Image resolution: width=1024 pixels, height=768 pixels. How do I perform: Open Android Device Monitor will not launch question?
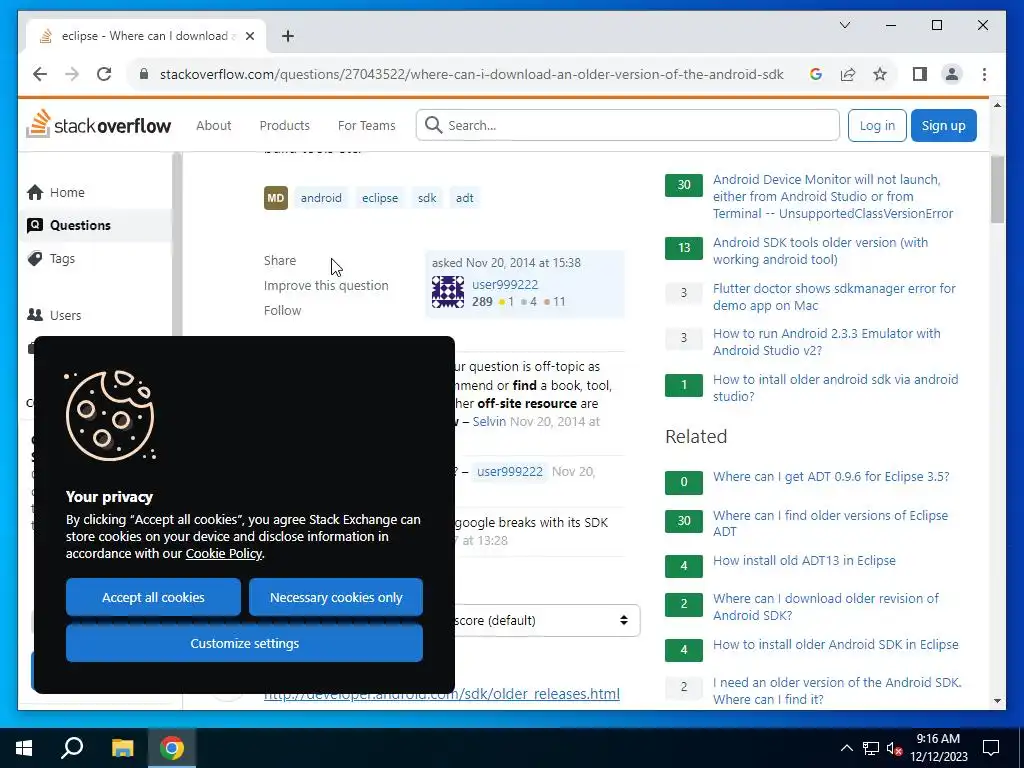(833, 197)
